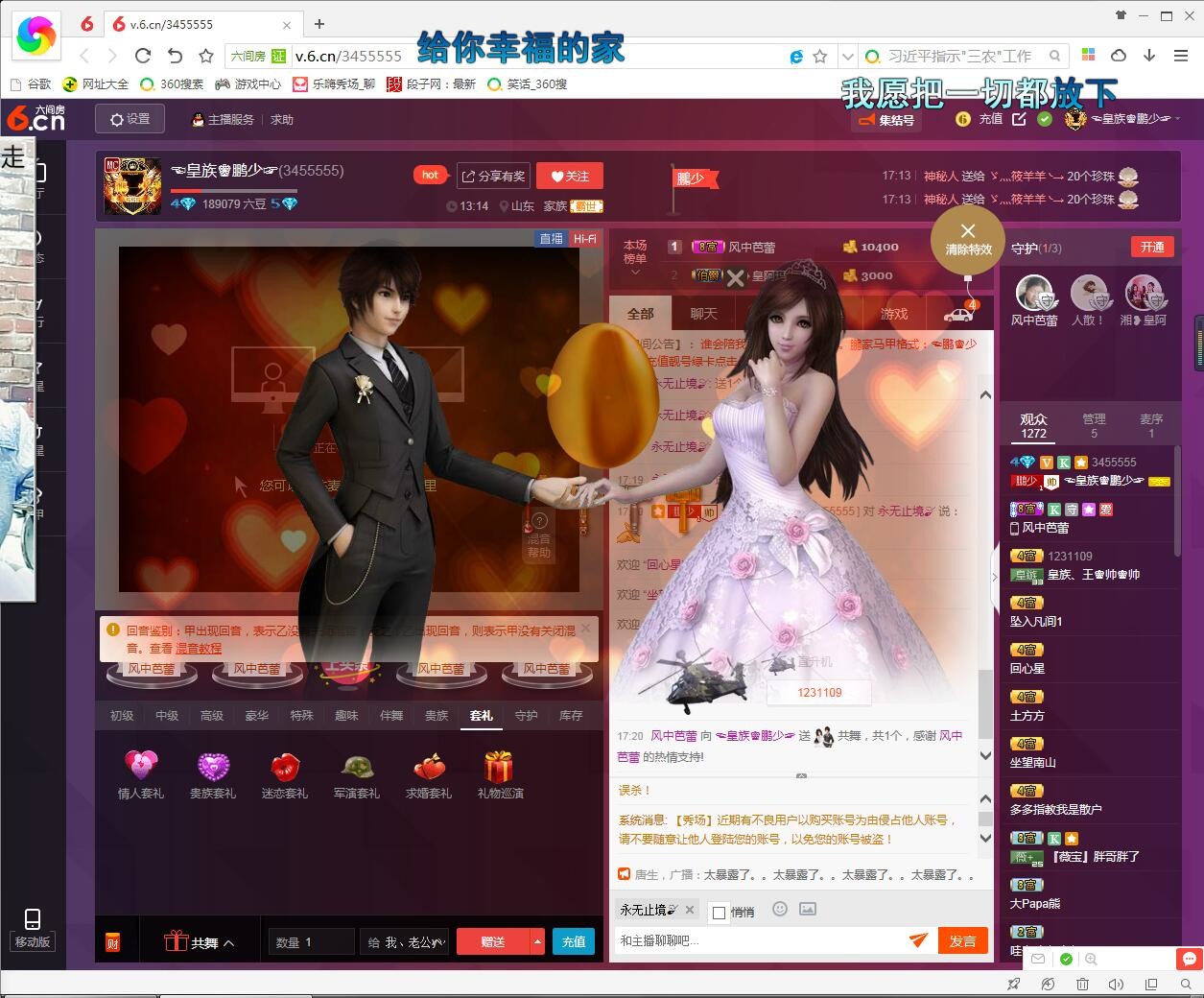Open the emoji smiley picker in chat
This screenshot has width=1204, height=998.
pyautogui.click(x=780, y=909)
